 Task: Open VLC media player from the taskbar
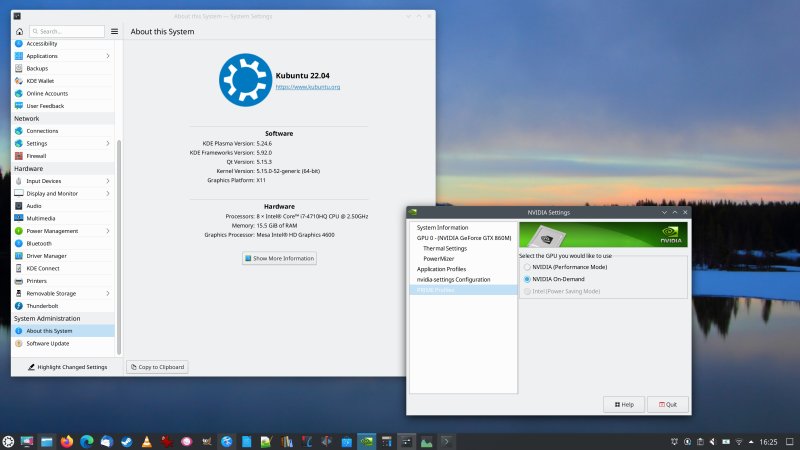pyautogui.click(x=147, y=441)
